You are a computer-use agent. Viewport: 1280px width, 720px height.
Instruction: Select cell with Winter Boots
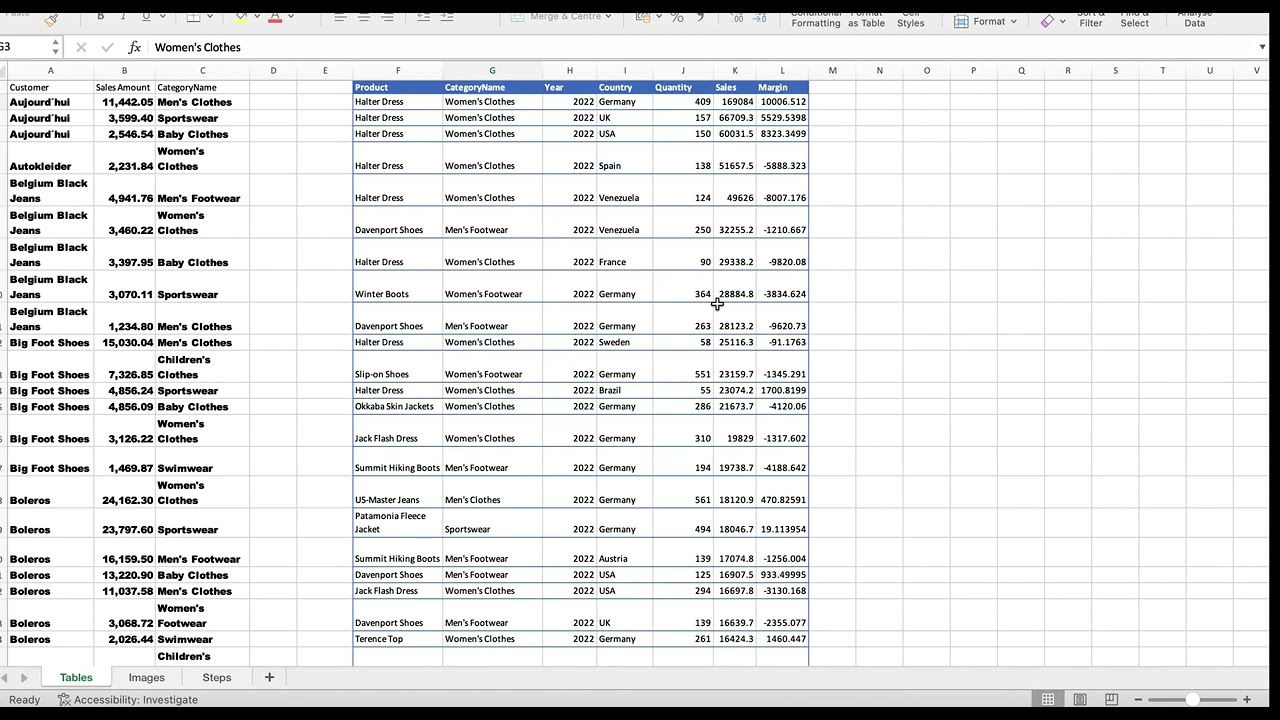397,286
